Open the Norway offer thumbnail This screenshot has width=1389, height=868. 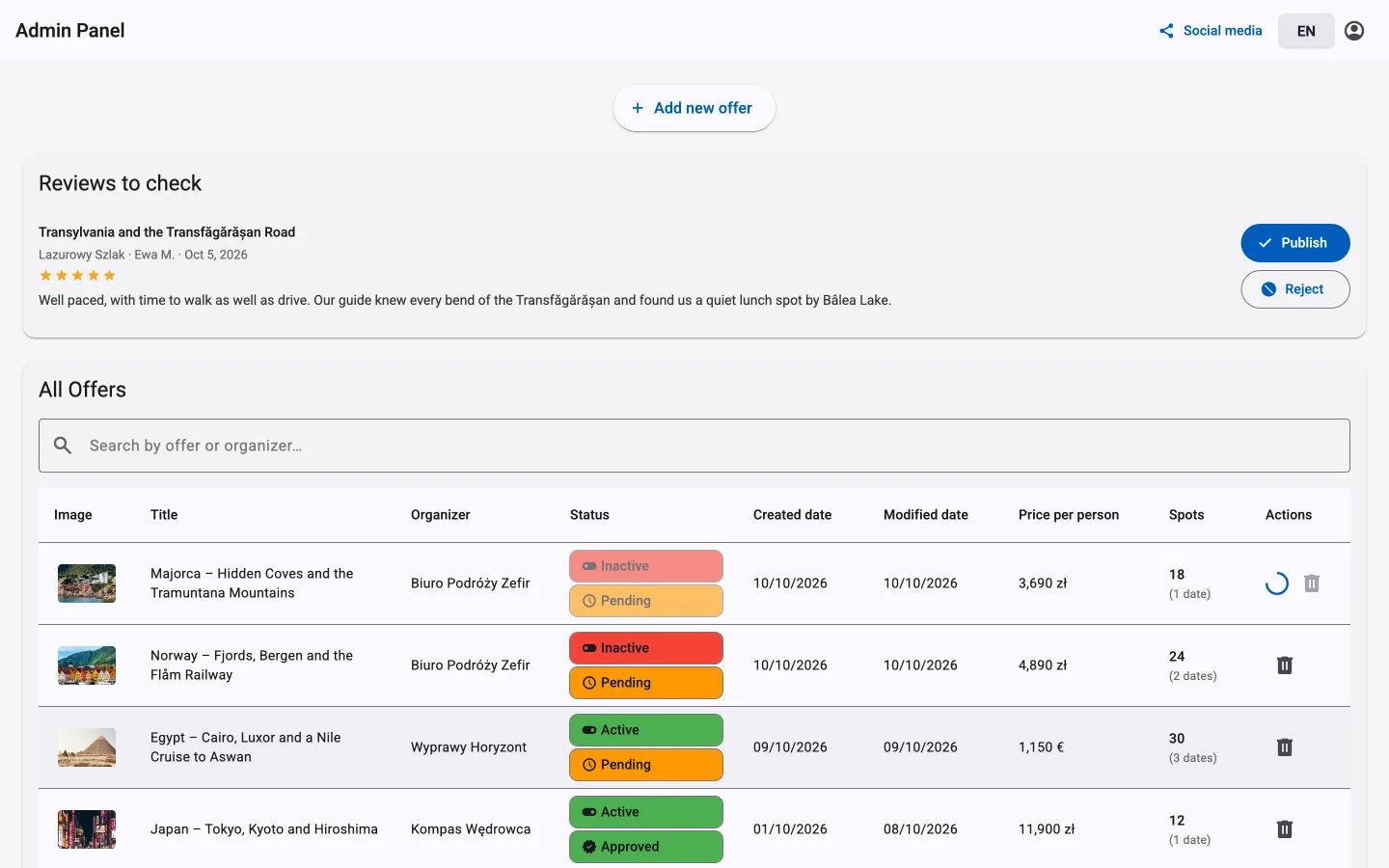tap(87, 665)
